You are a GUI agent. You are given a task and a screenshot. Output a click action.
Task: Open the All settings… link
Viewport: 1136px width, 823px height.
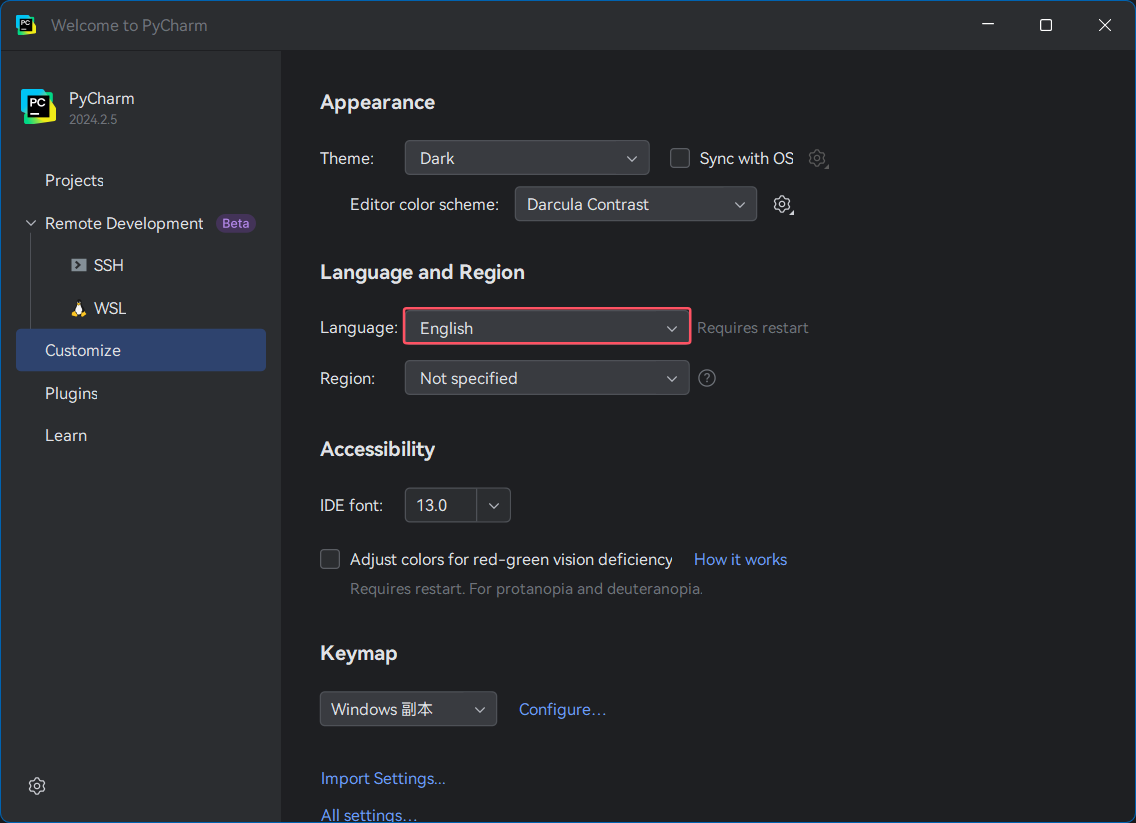click(x=369, y=814)
